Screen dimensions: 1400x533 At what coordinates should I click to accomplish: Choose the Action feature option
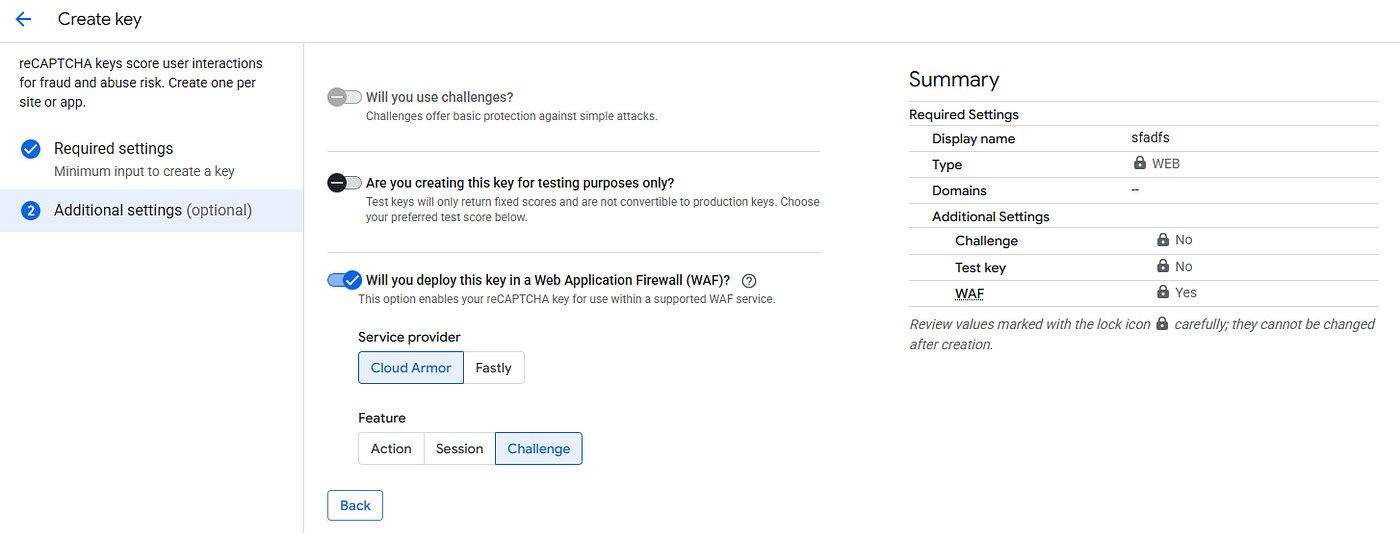click(391, 448)
